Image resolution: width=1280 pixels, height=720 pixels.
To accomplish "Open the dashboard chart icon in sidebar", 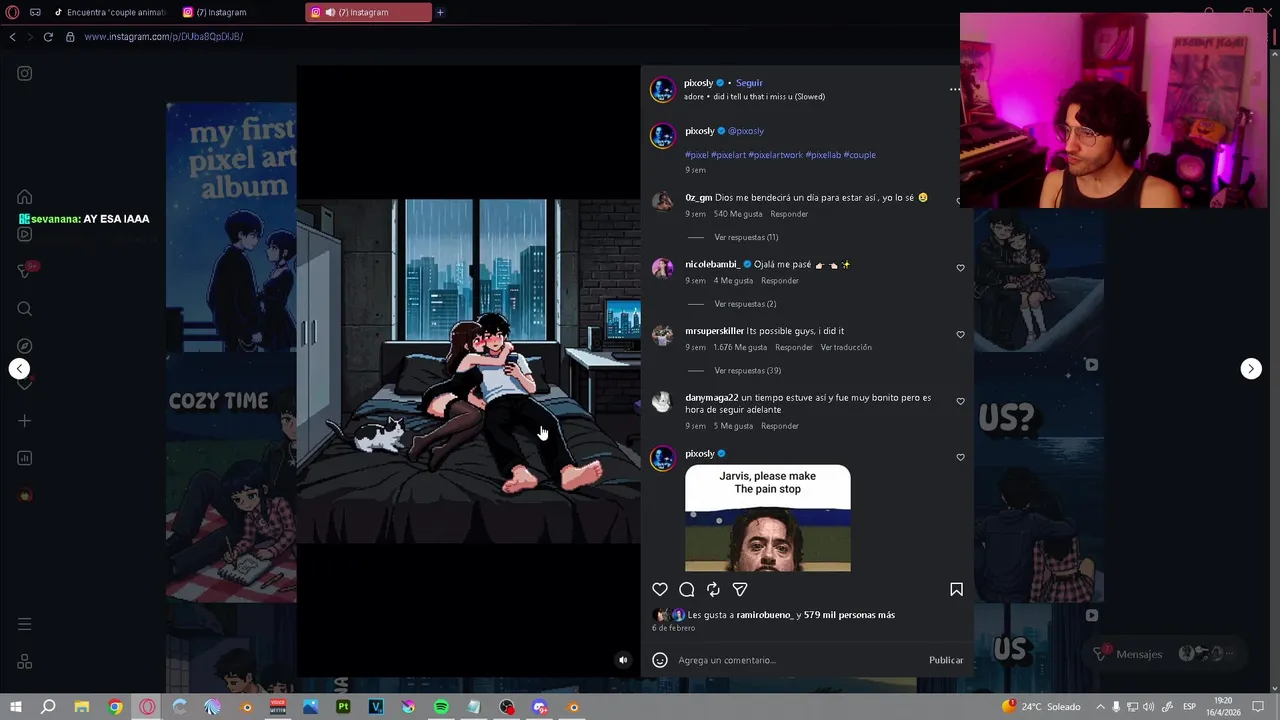I will [25, 458].
